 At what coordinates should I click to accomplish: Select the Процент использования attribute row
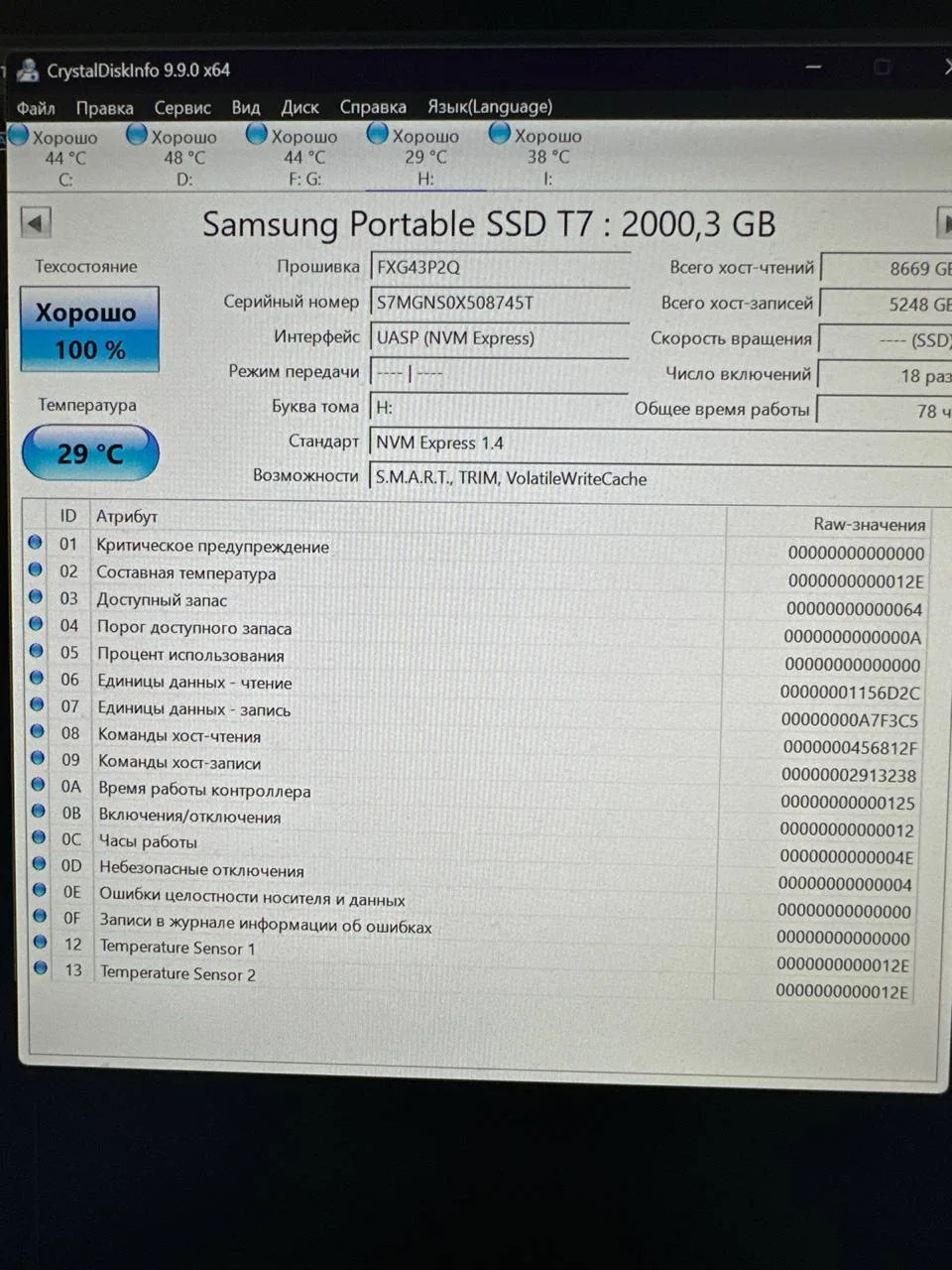[477, 658]
